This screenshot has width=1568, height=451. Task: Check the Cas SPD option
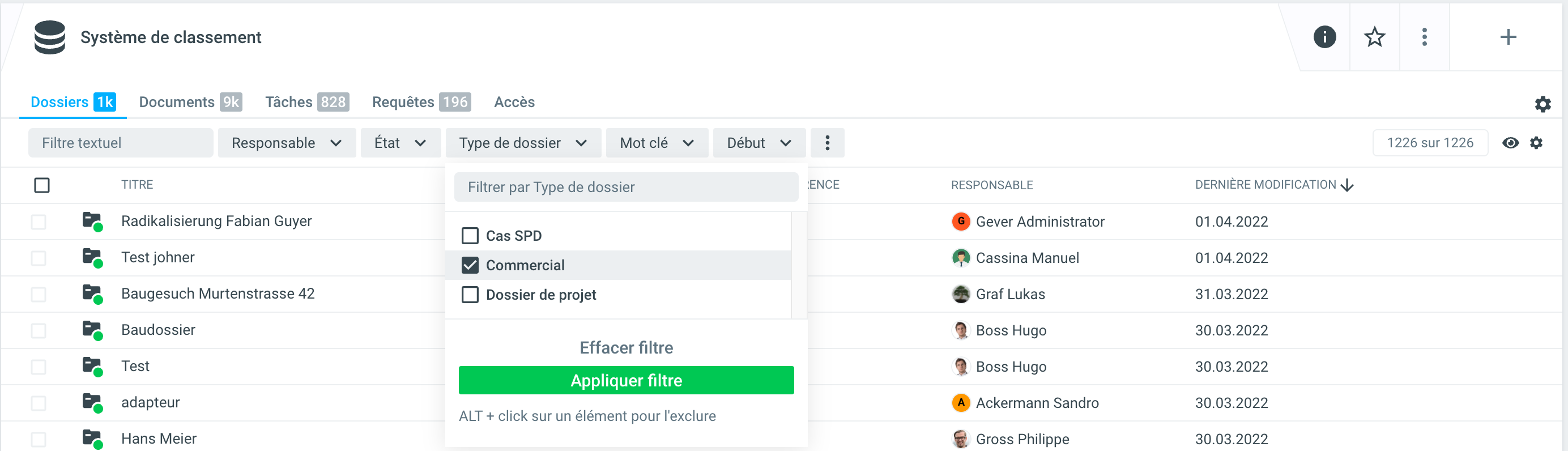pos(470,236)
